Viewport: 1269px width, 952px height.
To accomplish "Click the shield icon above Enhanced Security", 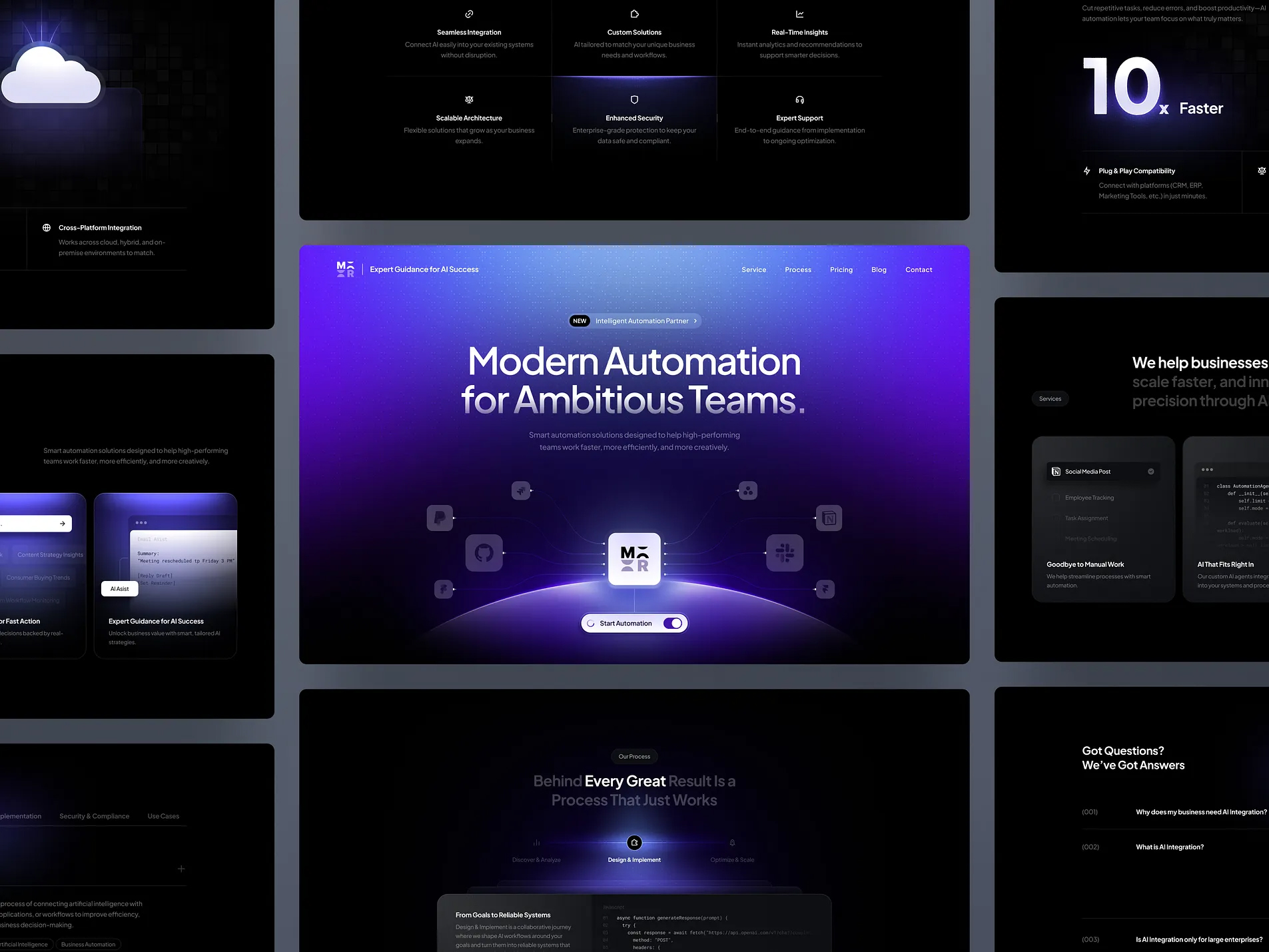I will 634,100.
